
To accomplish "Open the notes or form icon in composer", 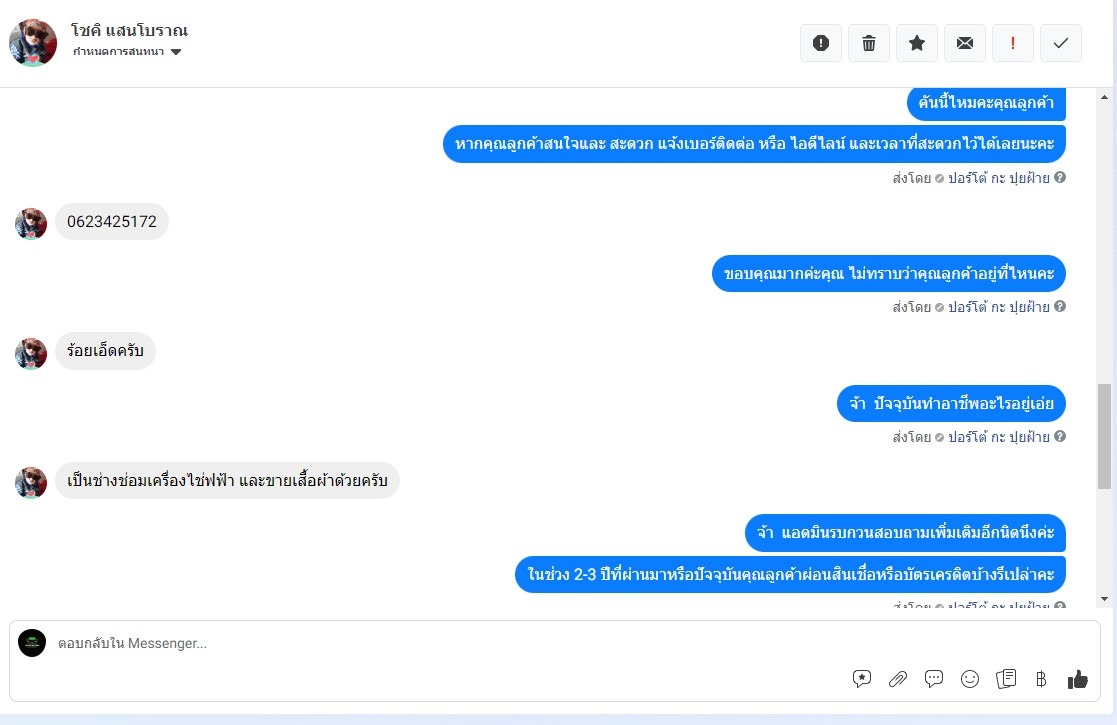I will coord(1006,679).
